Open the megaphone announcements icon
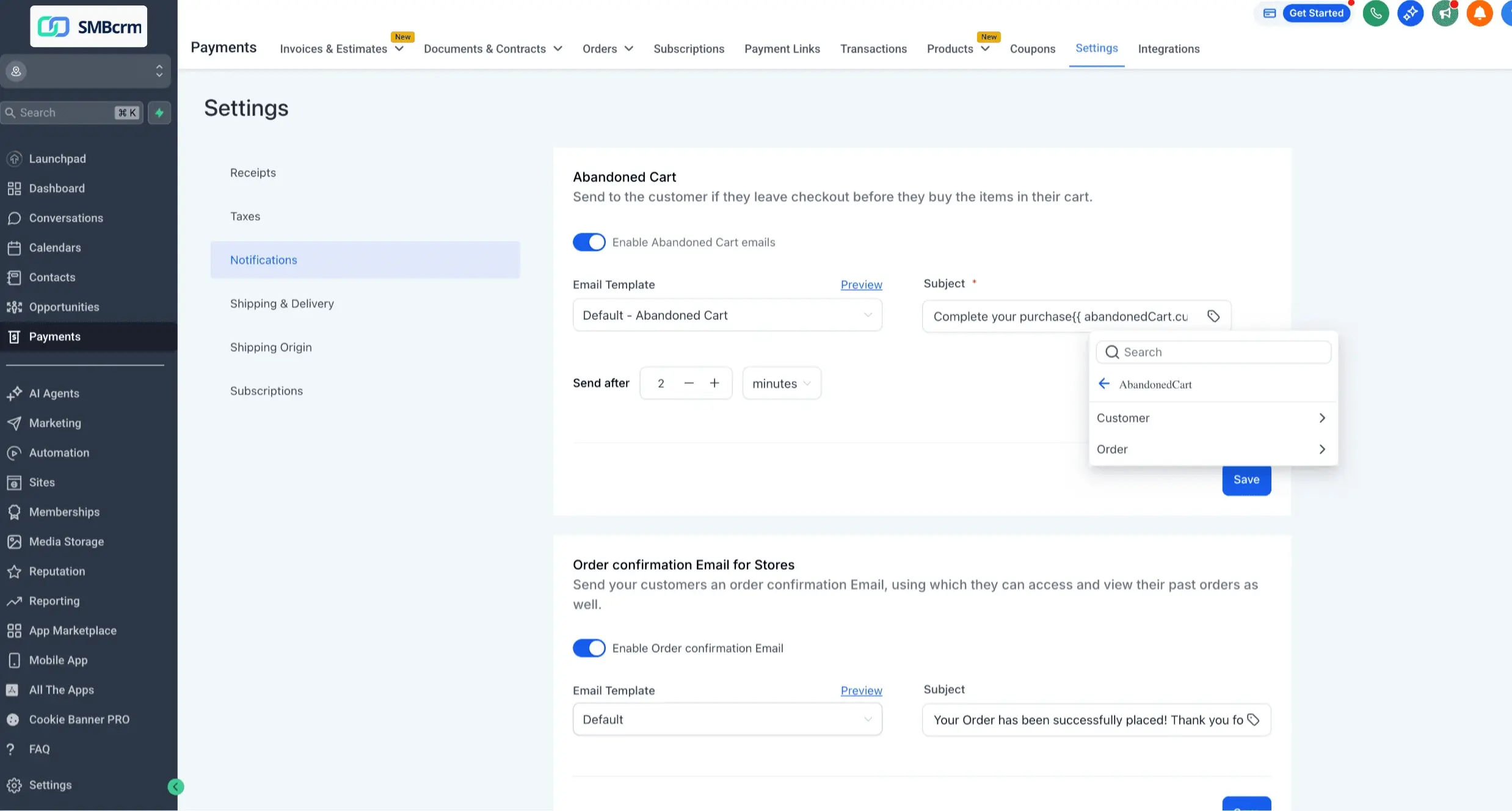The width and height of the screenshot is (1512, 811). pos(1445,13)
